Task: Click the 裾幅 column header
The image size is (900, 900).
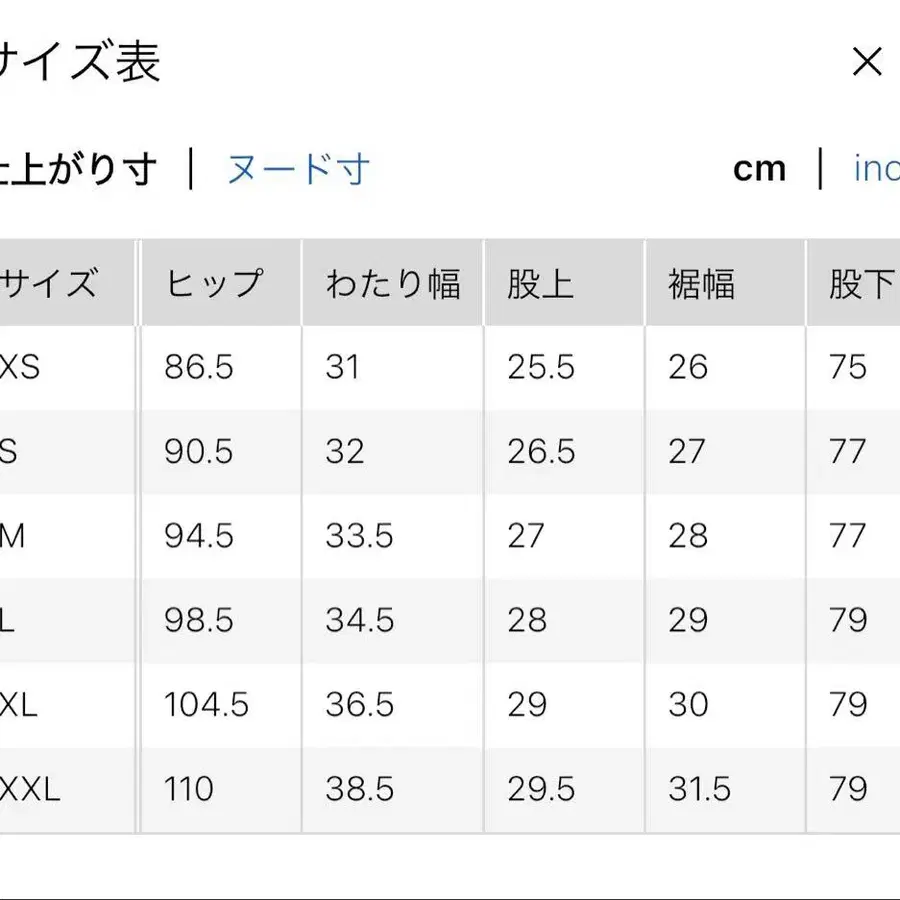Action: 699,283
